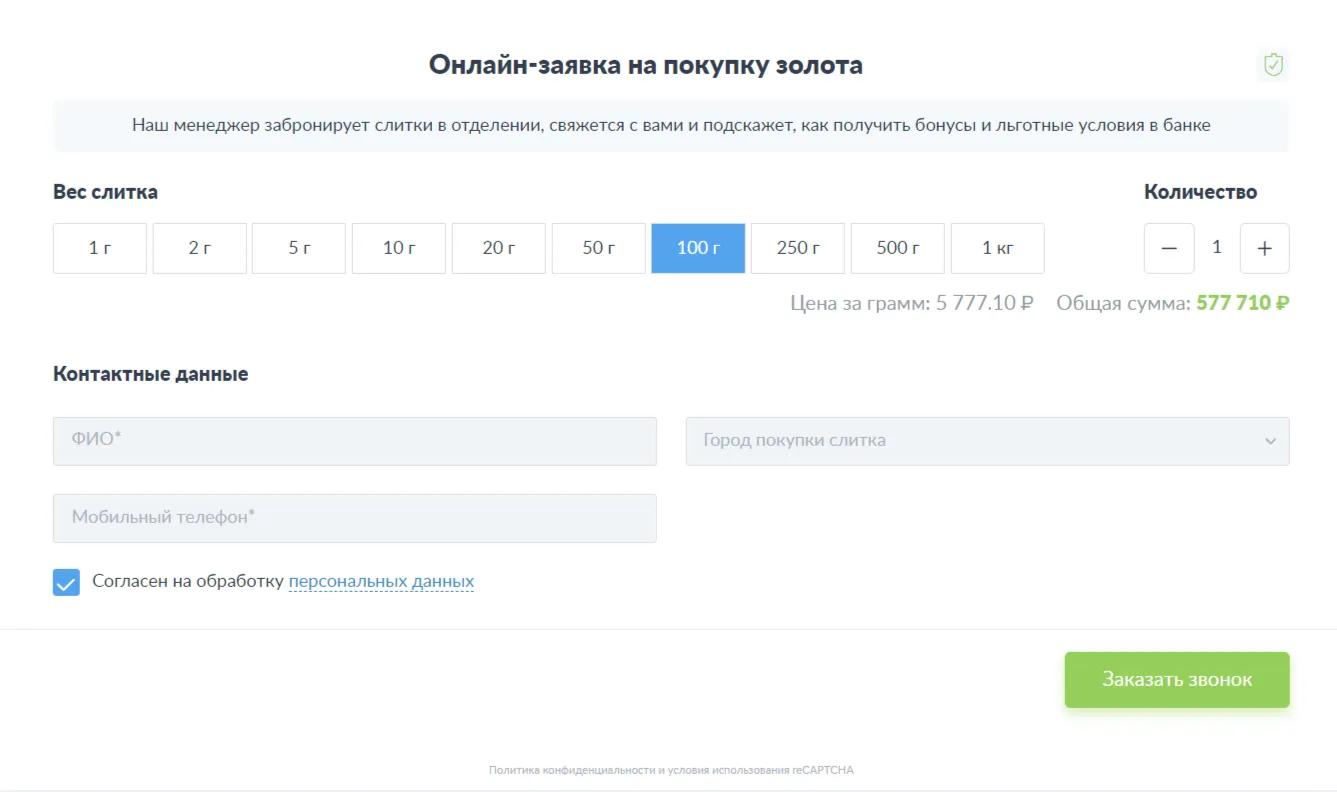Click the selected 100 г weight option
Viewport: 1337px width, 792px height.
coord(698,248)
